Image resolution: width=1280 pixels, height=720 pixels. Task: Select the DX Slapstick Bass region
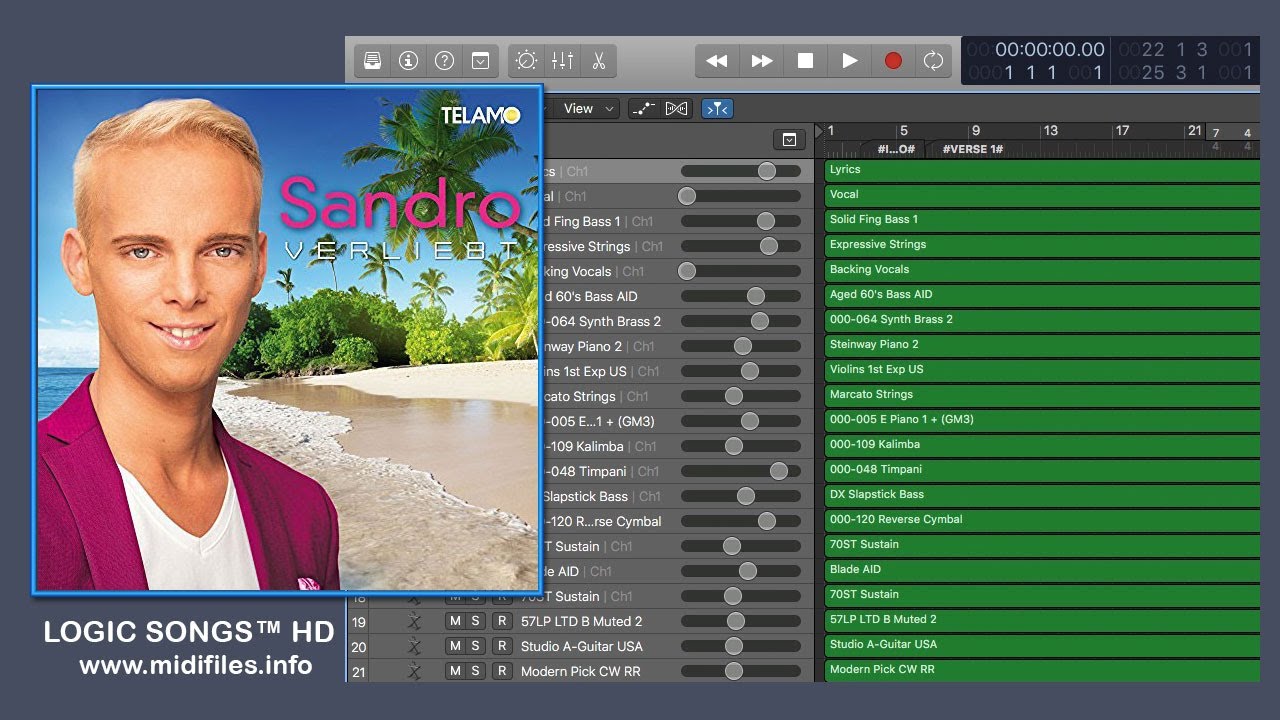pos(1042,496)
